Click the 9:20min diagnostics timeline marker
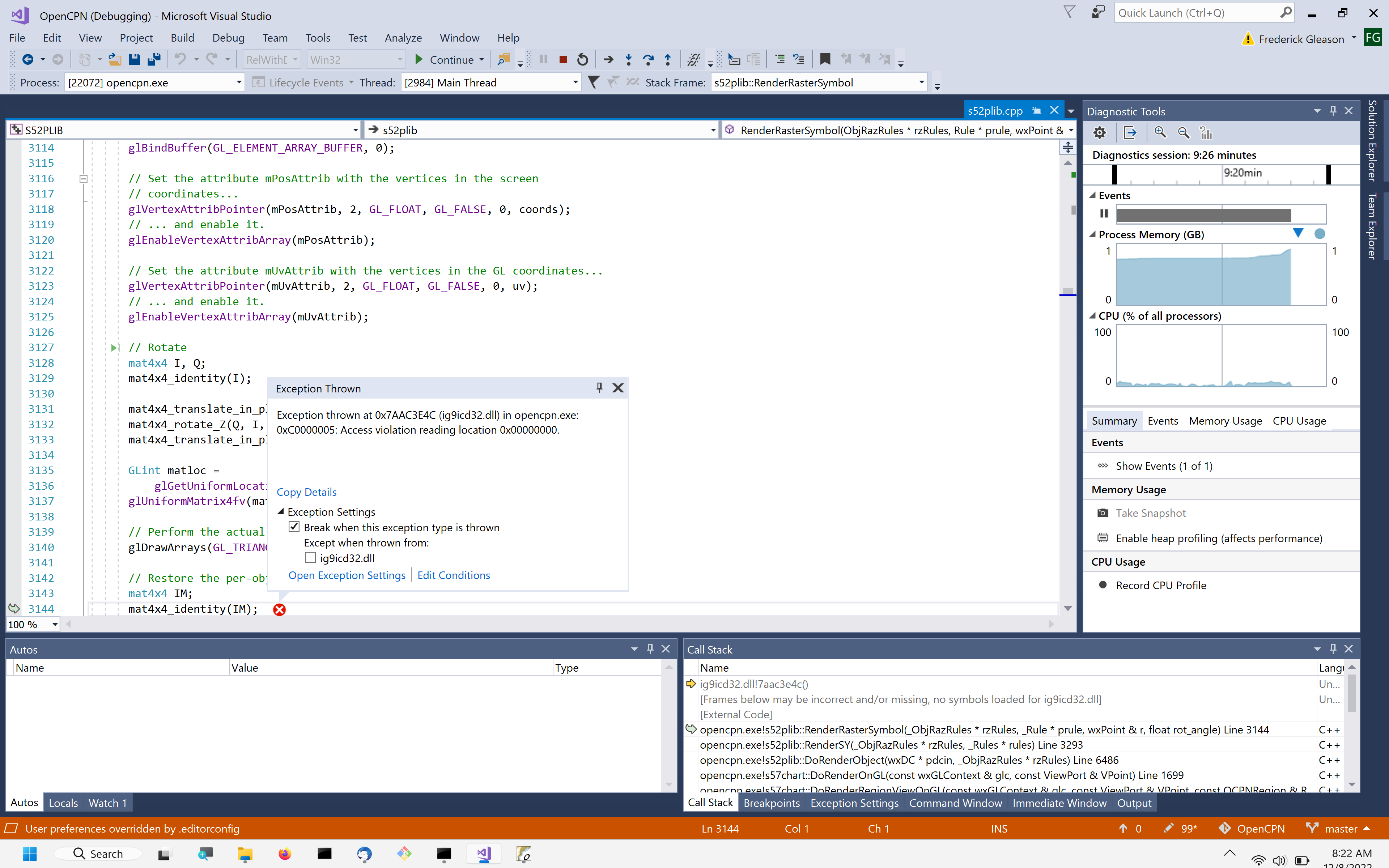 tap(1242, 173)
